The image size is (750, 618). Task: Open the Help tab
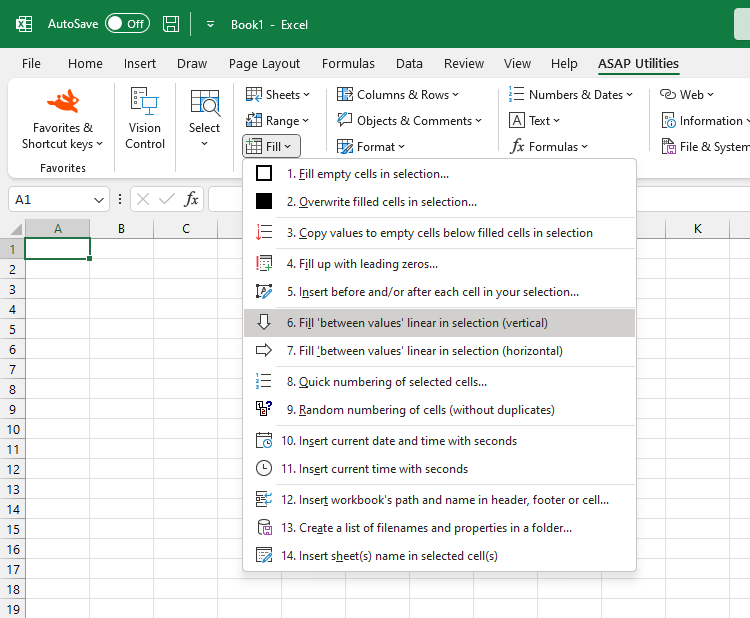tap(564, 64)
